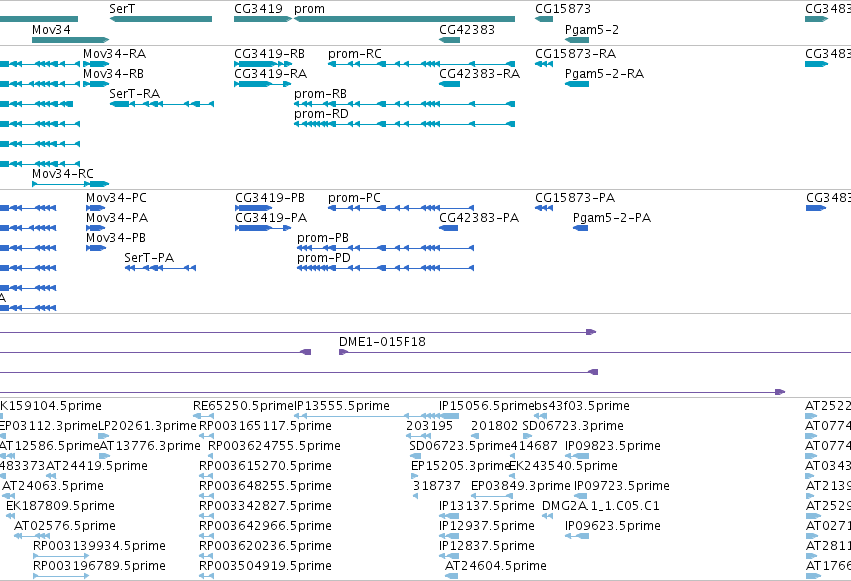
Task: Click the CG3419-PB protein feature
Action: tap(253, 208)
